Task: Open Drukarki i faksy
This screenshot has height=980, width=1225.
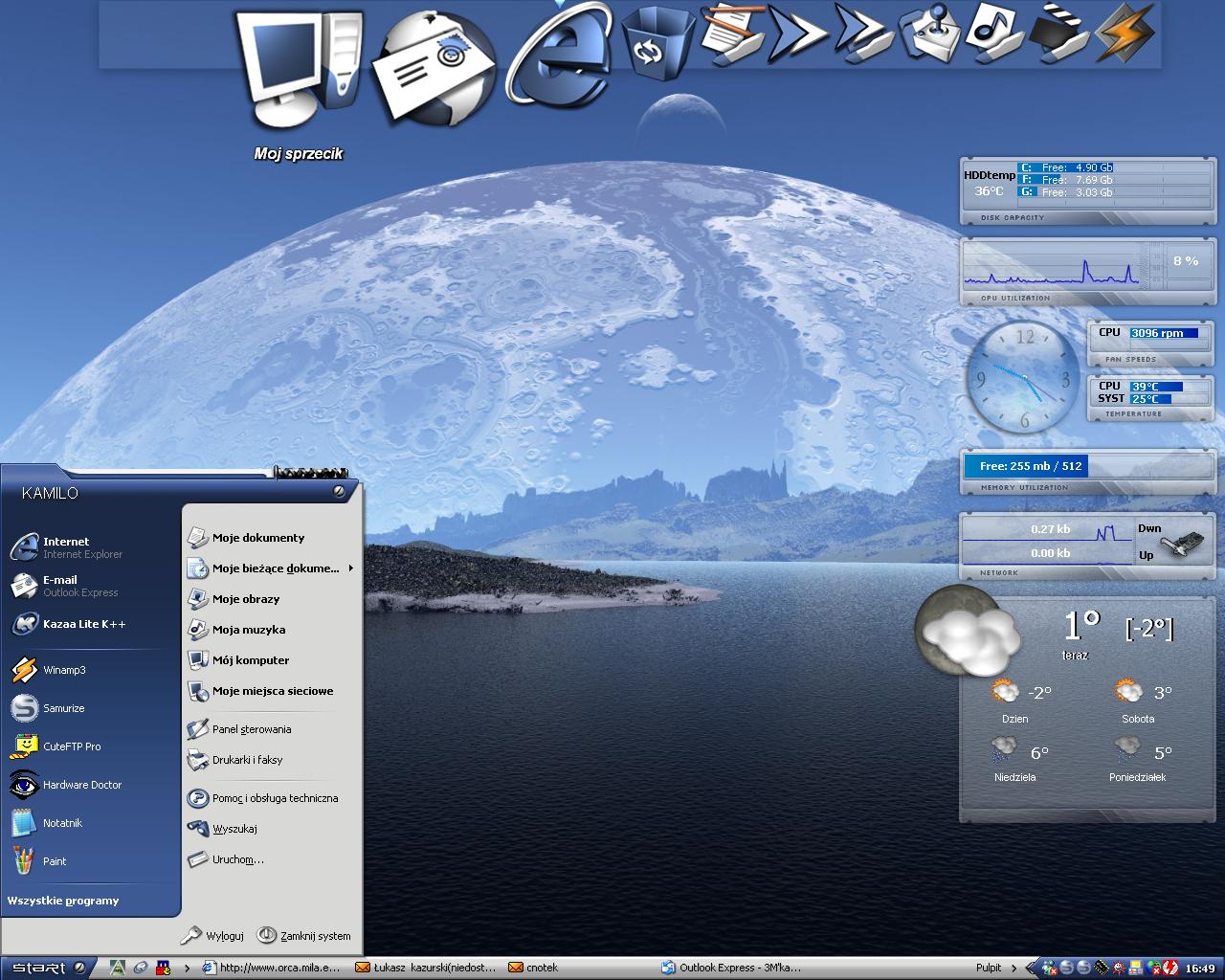Action: click(x=271, y=760)
